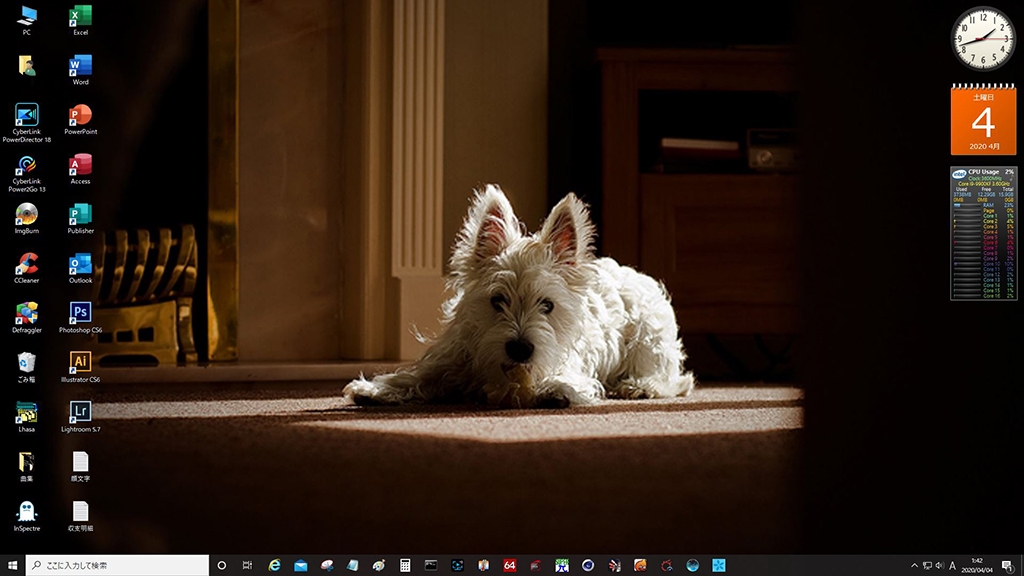
Task: Open the red 64 taskbar icon
Action: click(509, 565)
